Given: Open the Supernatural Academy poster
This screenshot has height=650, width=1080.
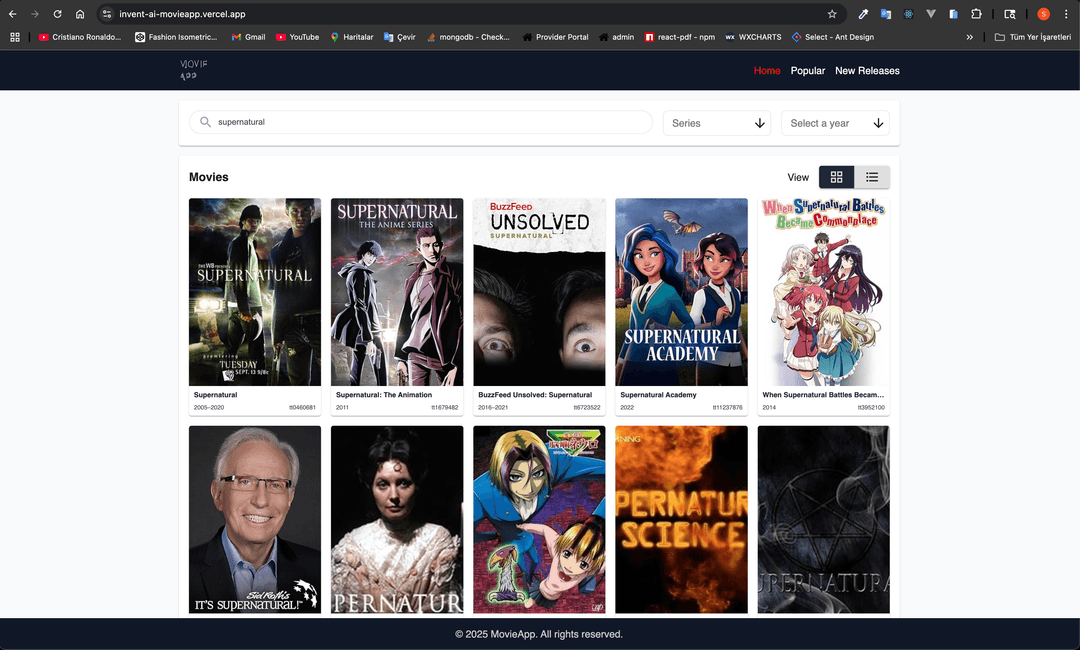Looking at the screenshot, I should tap(681, 292).
